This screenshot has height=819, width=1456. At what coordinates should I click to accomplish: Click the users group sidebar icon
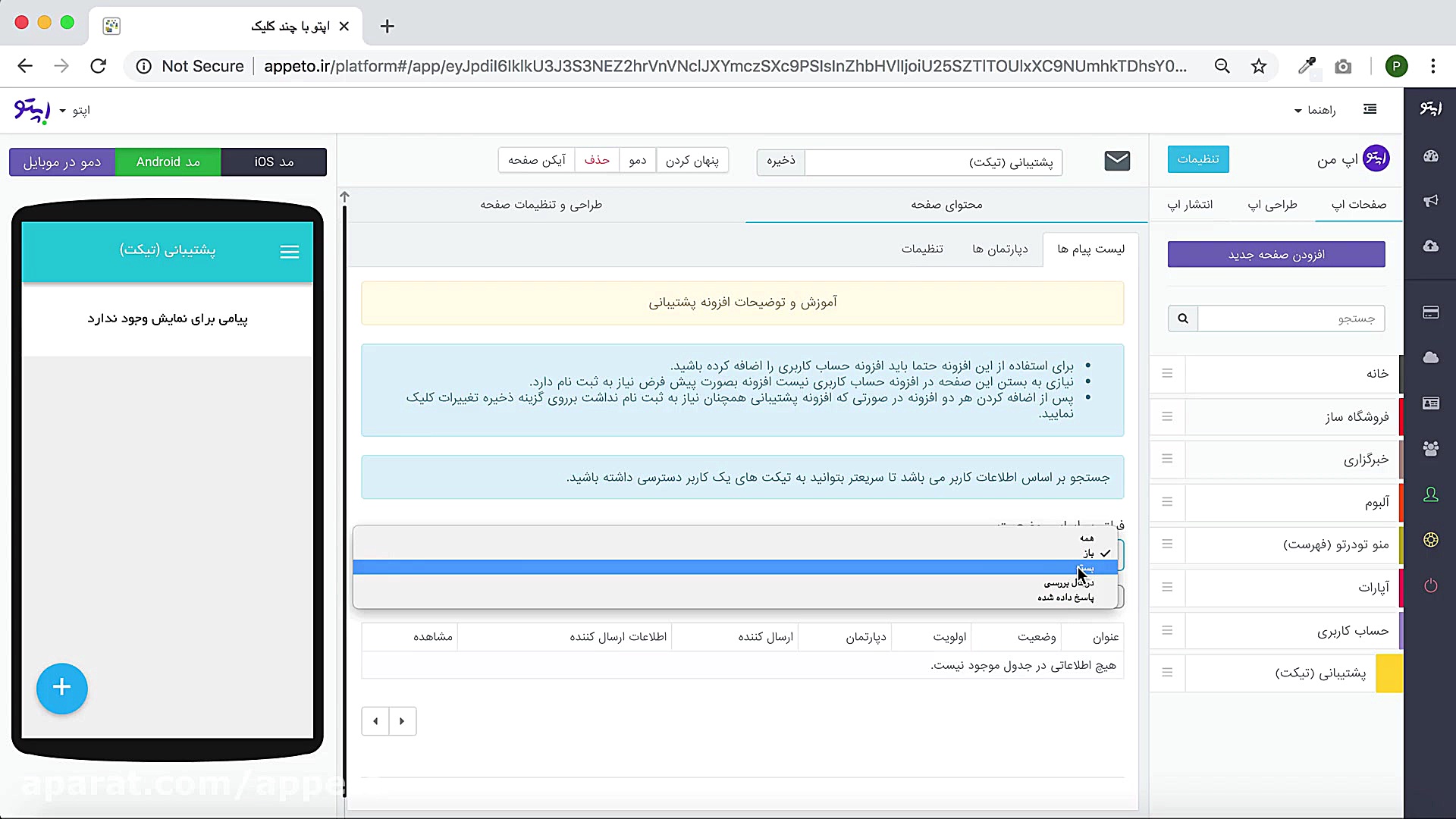(x=1430, y=449)
